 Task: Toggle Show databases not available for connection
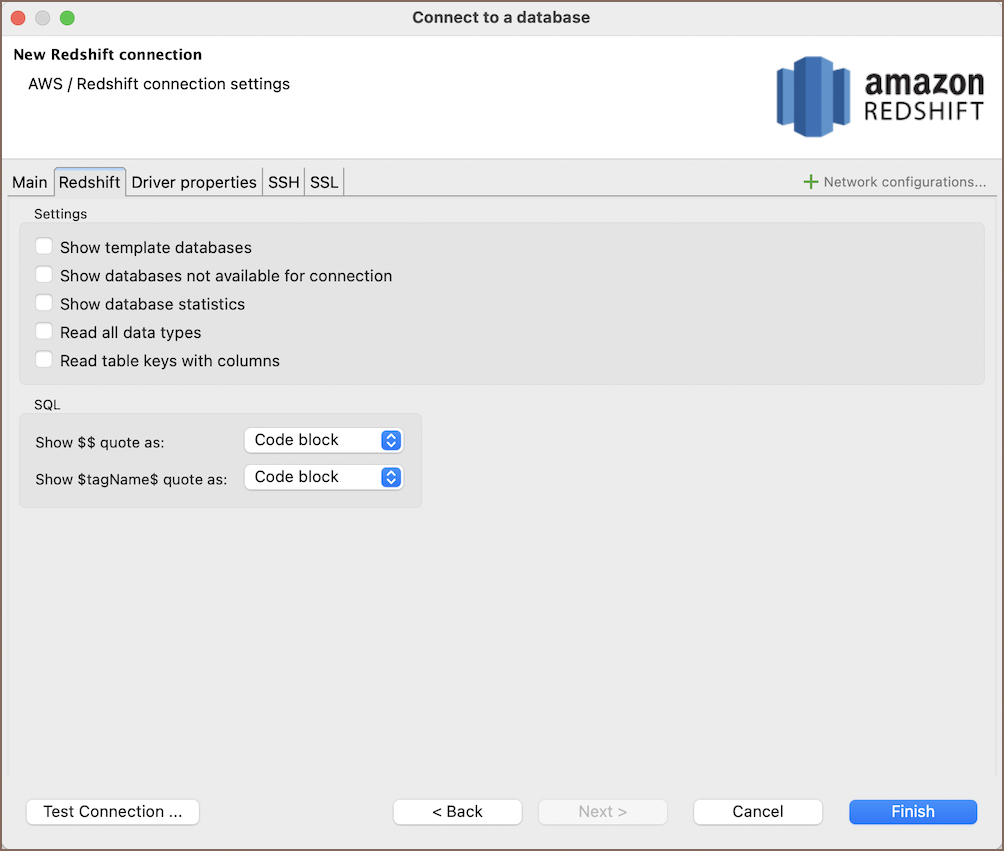(44, 275)
